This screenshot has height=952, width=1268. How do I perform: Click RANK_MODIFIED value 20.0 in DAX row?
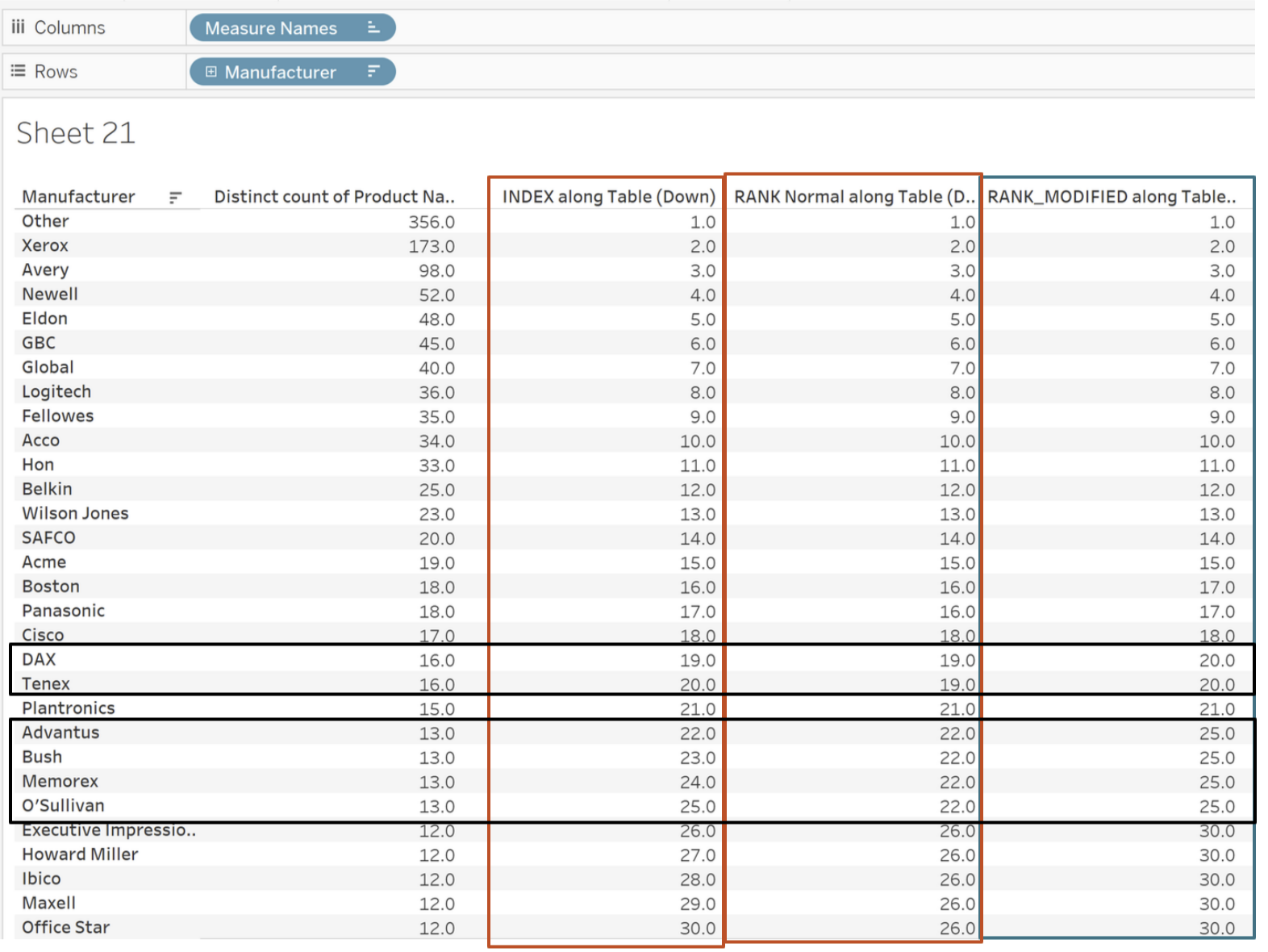tap(1217, 660)
